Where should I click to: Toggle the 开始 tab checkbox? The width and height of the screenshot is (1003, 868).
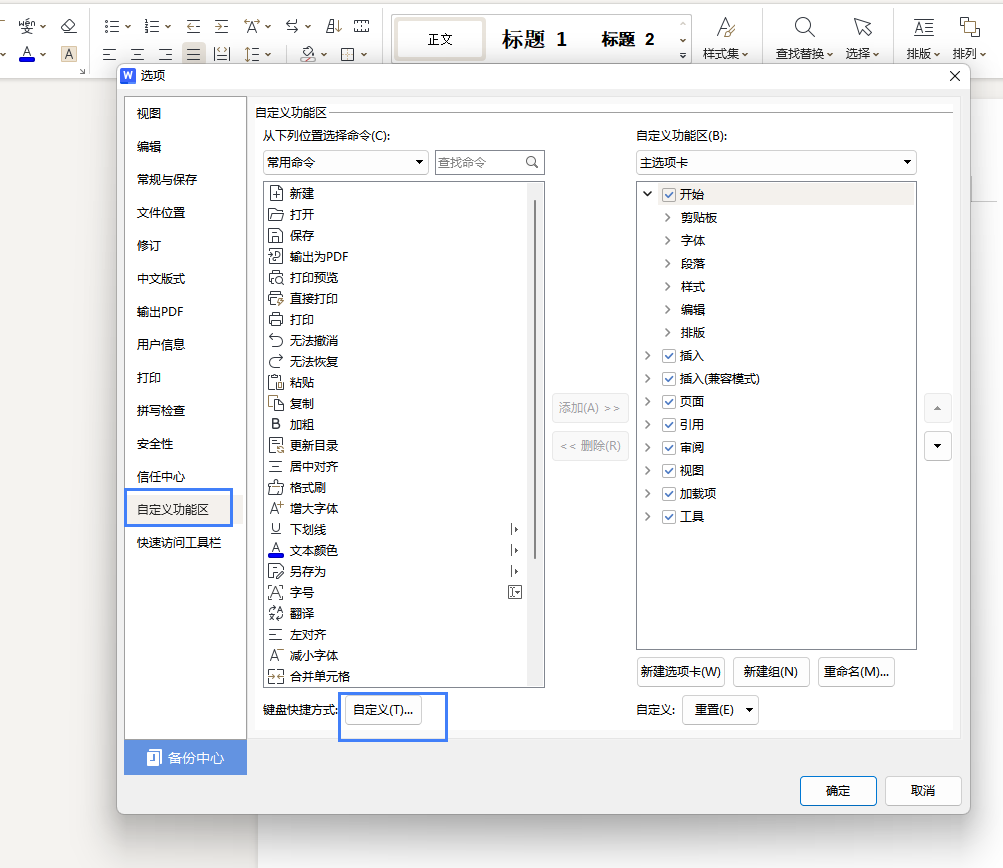tap(669, 194)
